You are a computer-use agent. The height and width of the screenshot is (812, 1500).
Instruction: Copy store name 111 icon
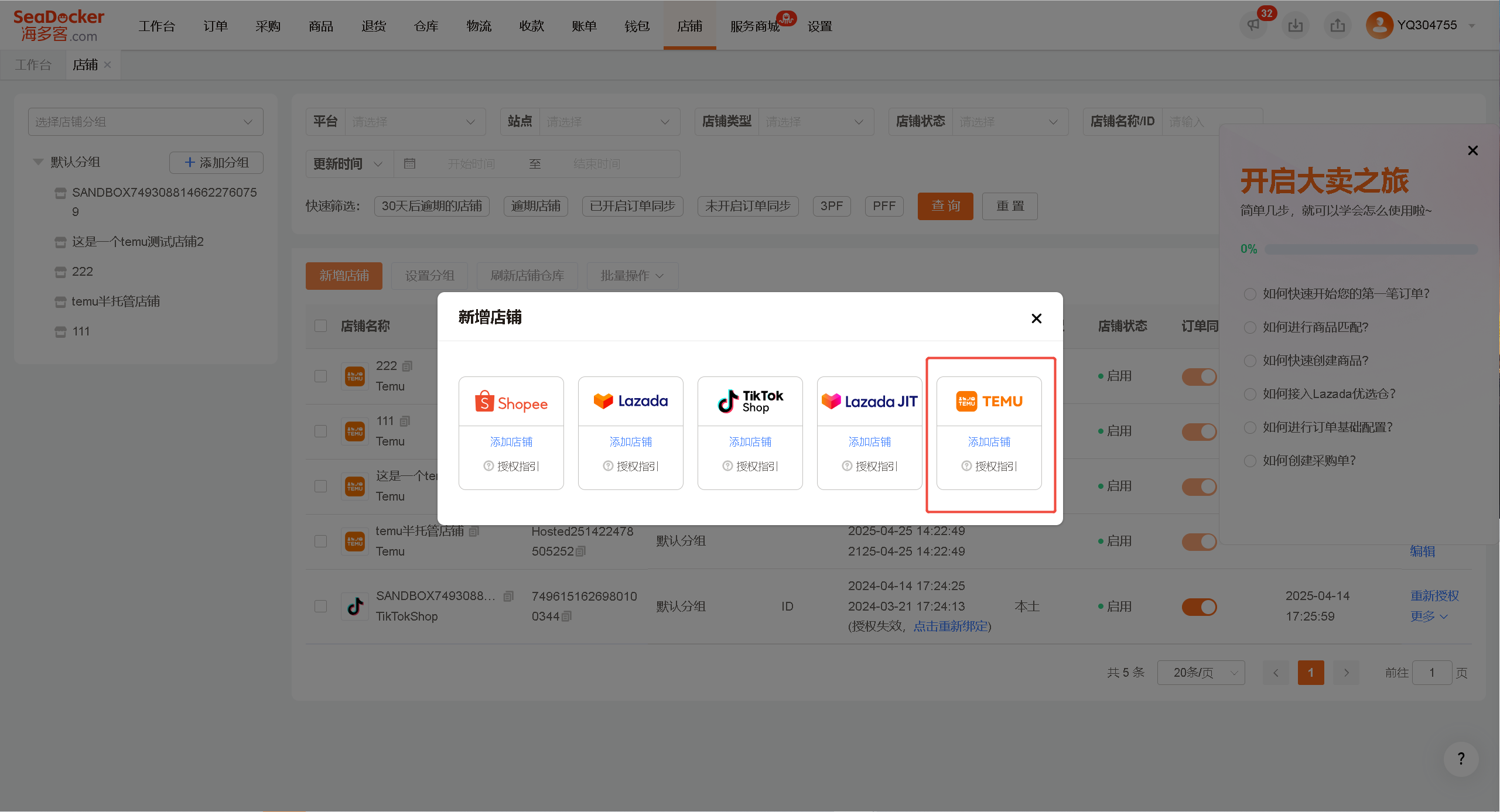coord(405,421)
